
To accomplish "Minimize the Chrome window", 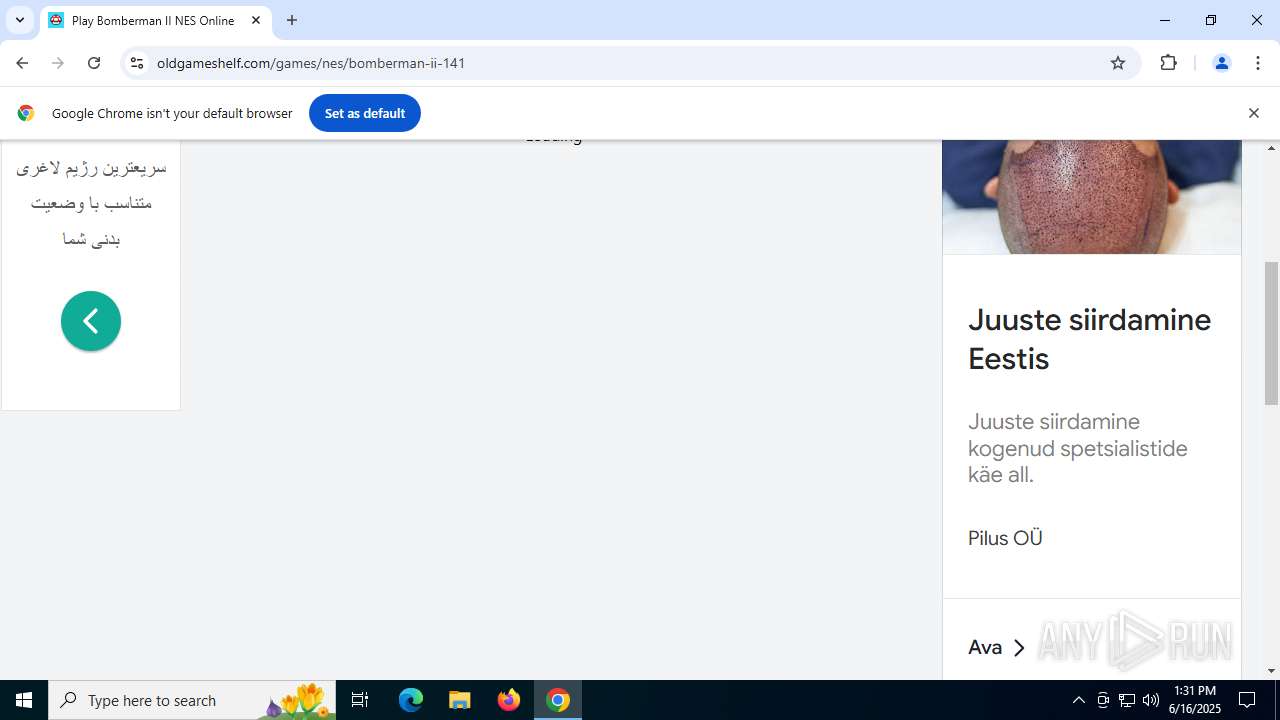I will 1164,20.
